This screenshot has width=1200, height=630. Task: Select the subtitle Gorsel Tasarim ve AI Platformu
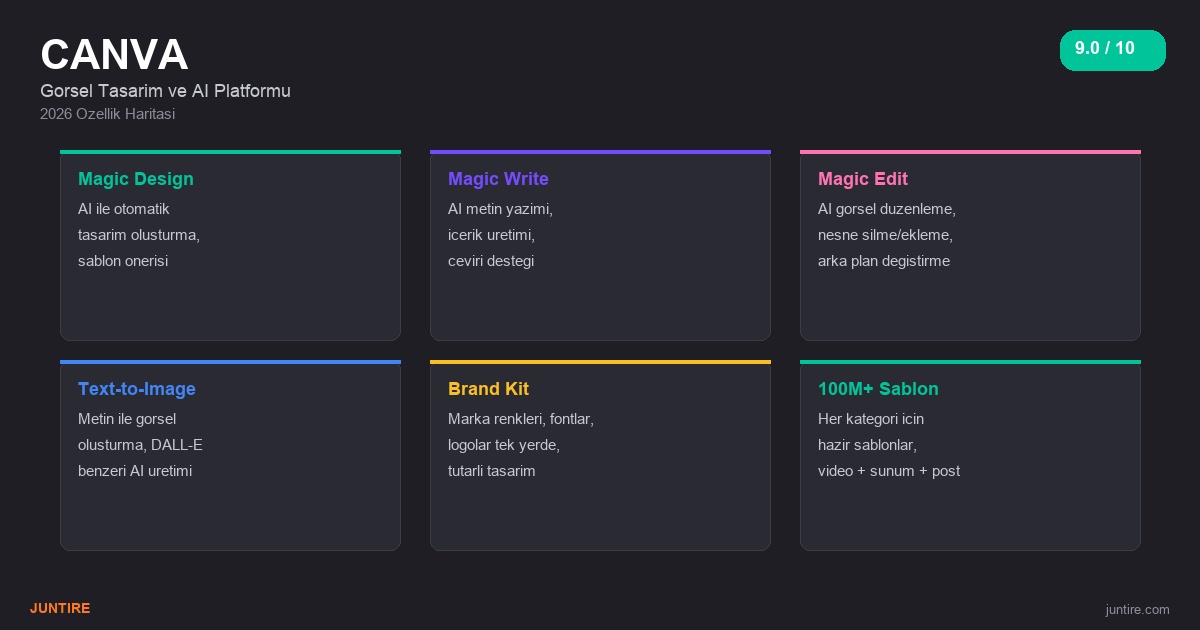click(165, 91)
